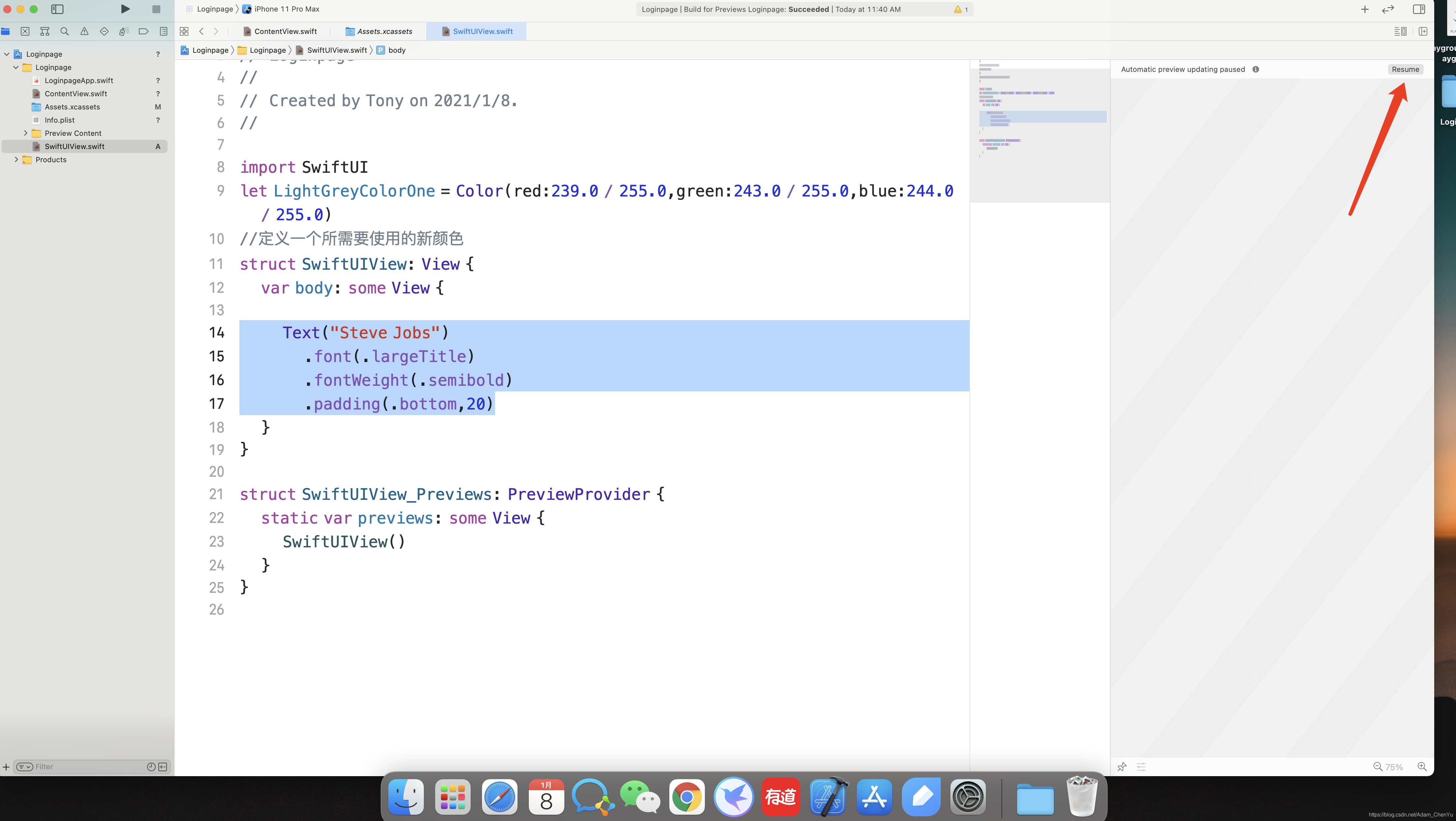Open the Breakpoint navigator icon

[x=143, y=31]
